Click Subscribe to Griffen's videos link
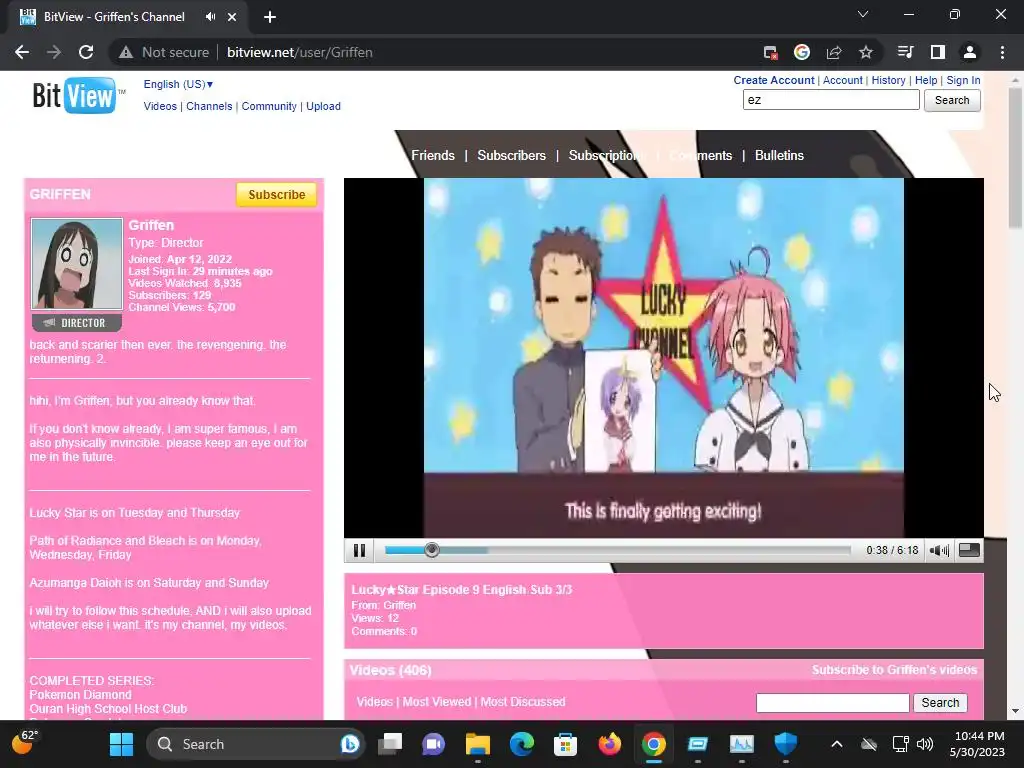Viewport: 1024px width, 768px height. (x=894, y=670)
